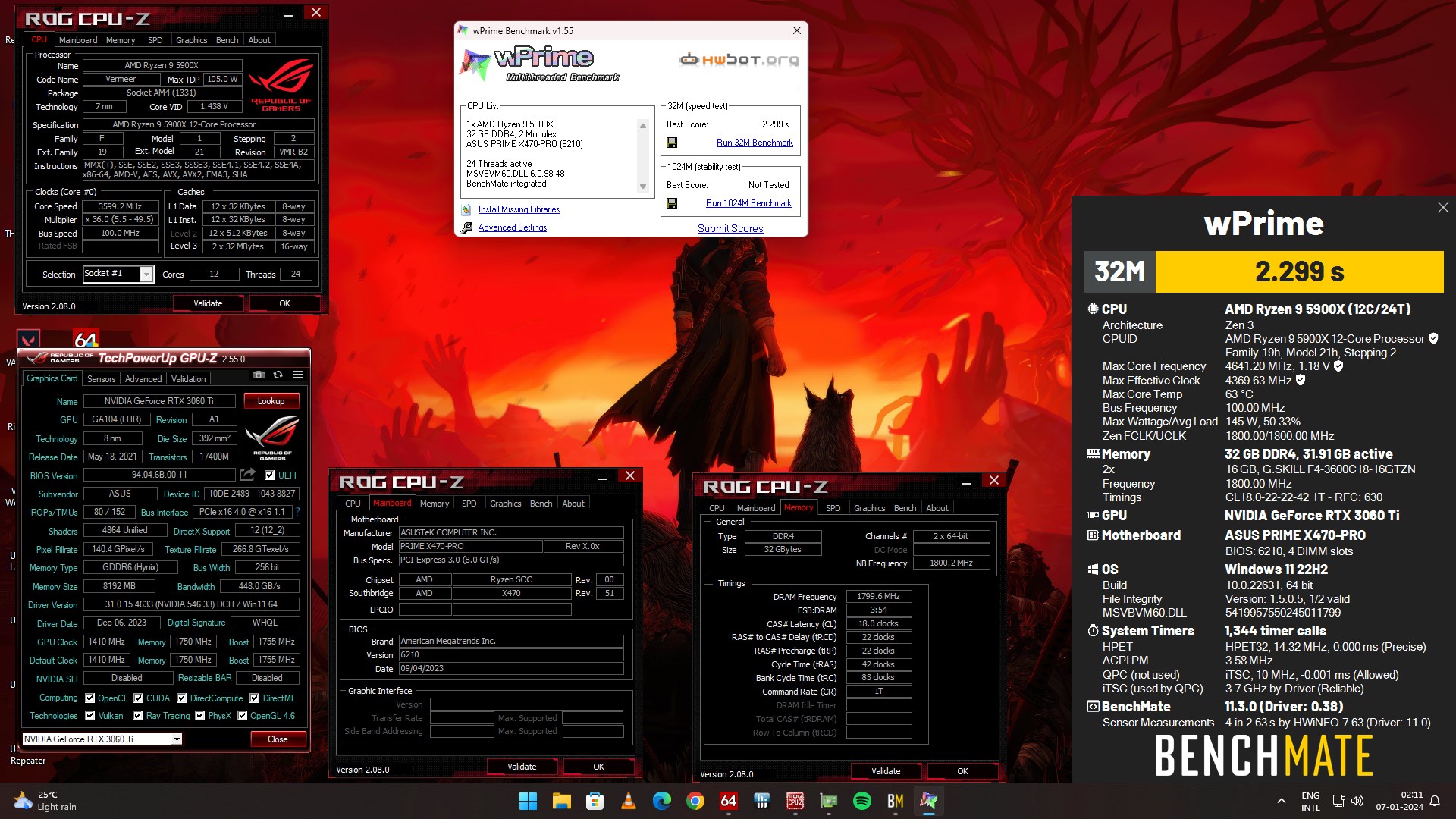Toggle the DirectML checkbox in GPU-Z
The image size is (1456, 819).
pos(255,698)
